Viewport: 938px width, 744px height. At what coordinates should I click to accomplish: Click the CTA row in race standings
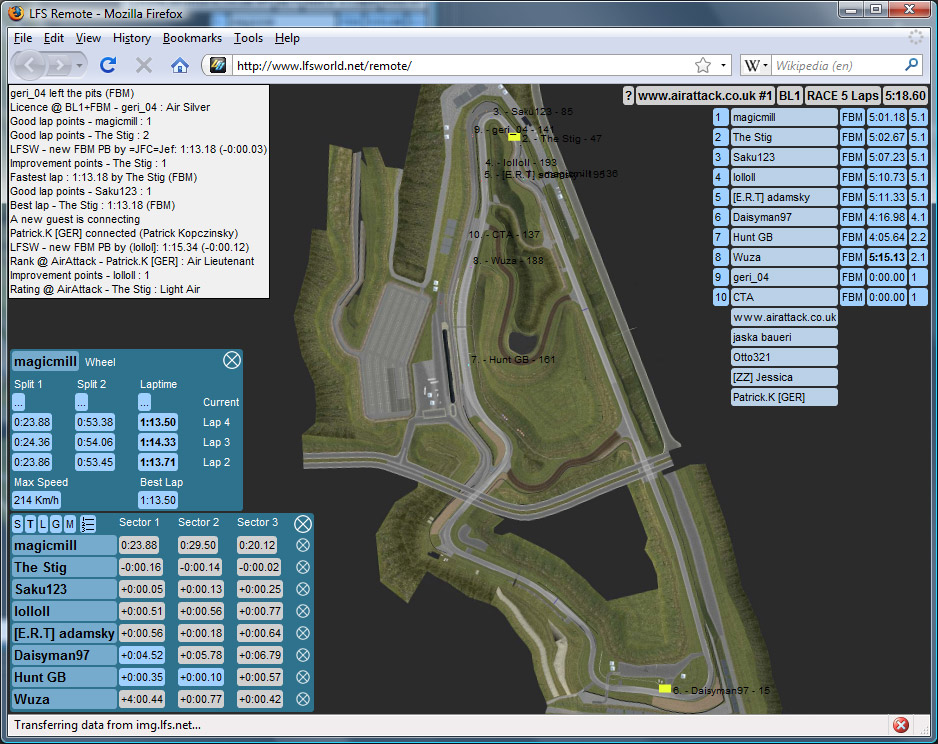[784, 297]
